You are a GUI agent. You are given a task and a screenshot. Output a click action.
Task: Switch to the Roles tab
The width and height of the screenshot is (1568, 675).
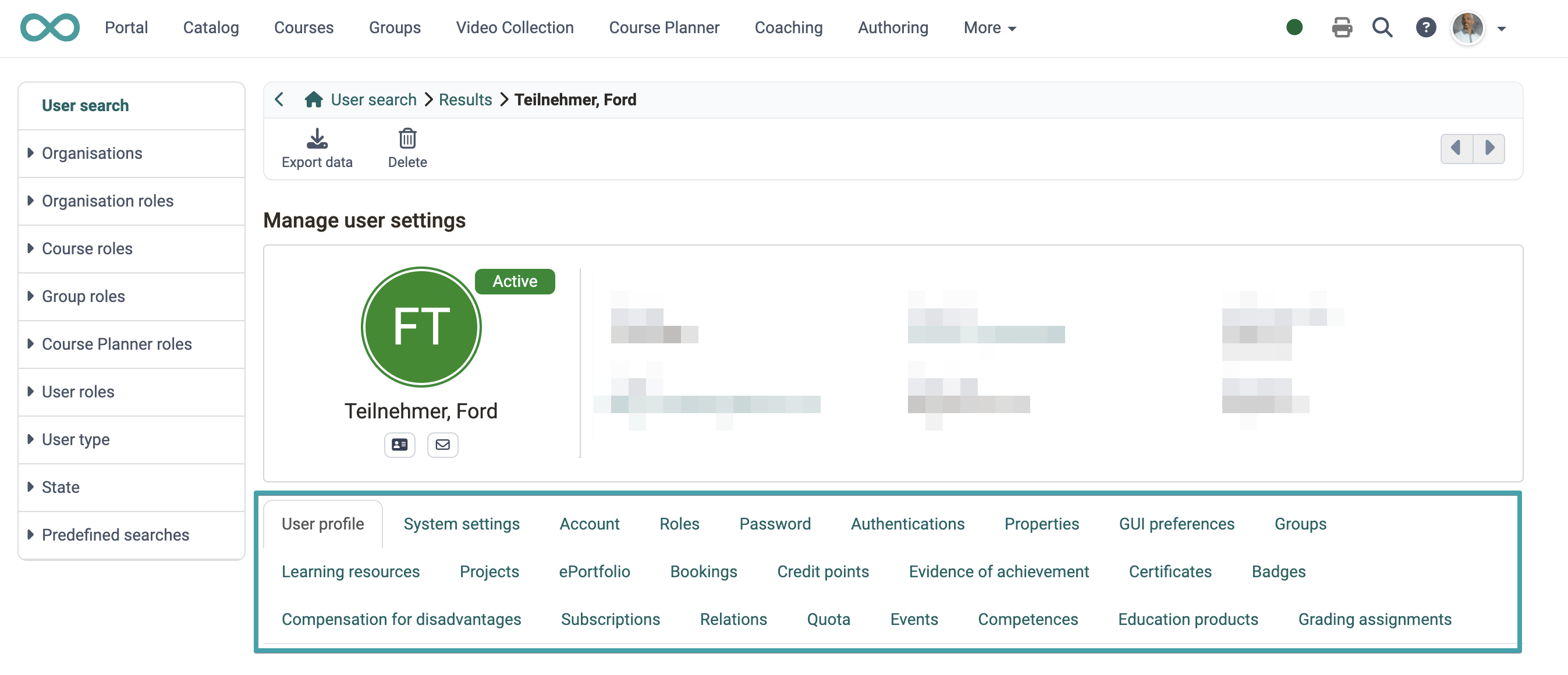click(679, 524)
